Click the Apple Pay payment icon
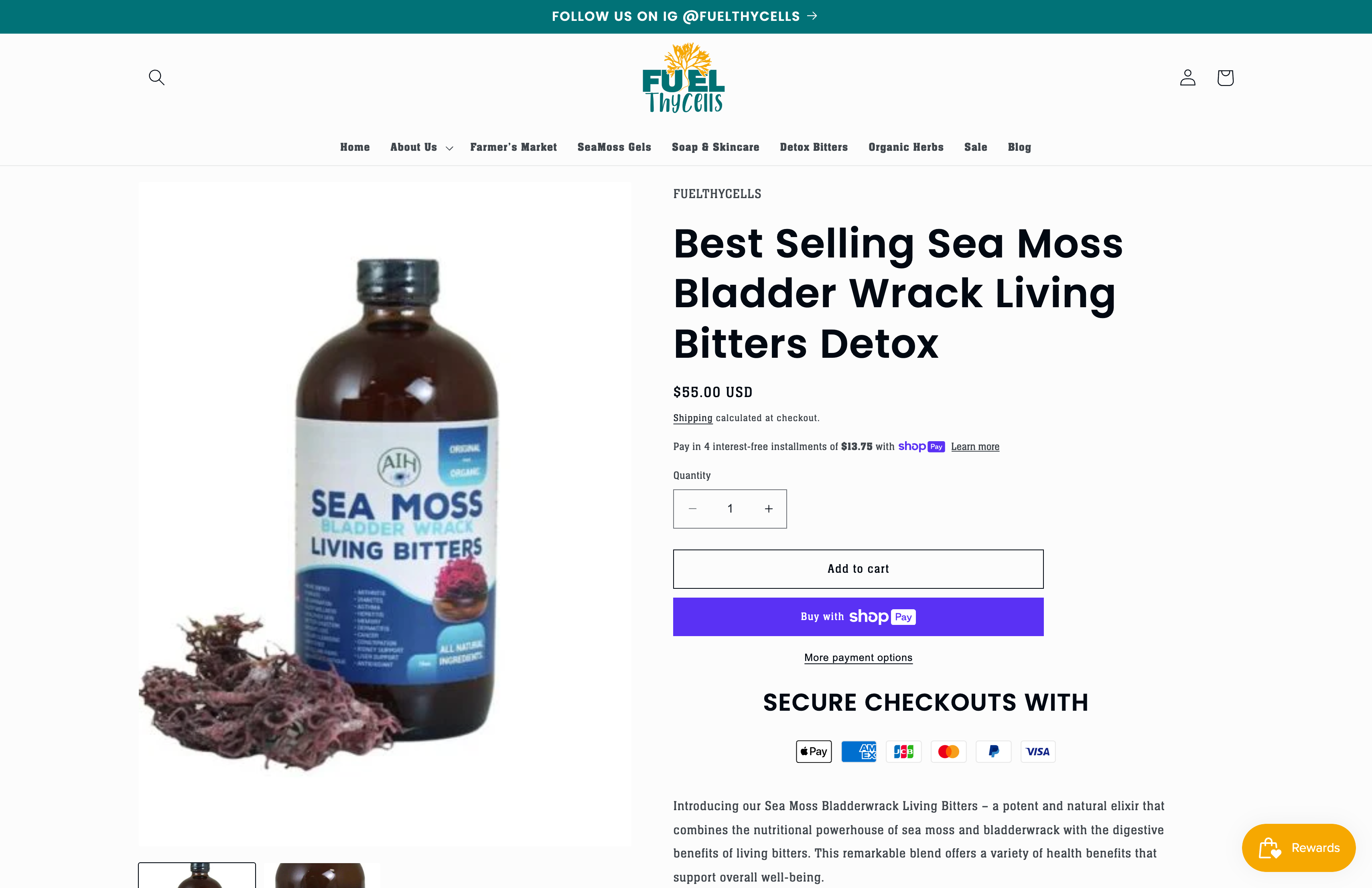The width and height of the screenshot is (1372, 888). 814,751
